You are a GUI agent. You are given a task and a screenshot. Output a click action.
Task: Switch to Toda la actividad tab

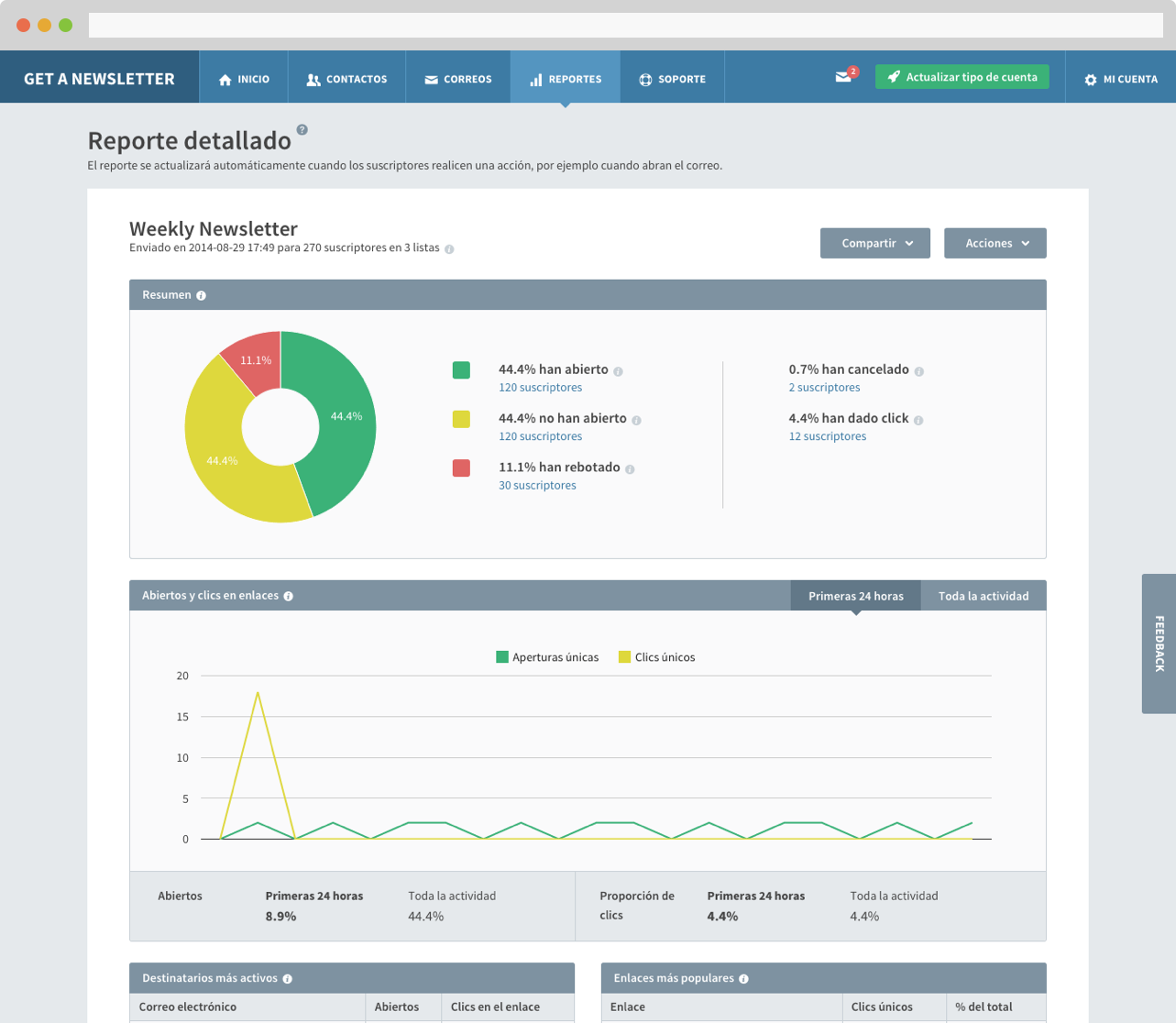tap(983, 596)
